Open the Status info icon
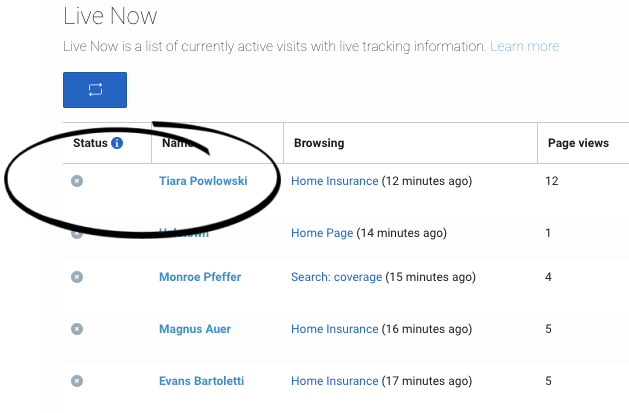This screenshot has height=413, width=629. 117,143
